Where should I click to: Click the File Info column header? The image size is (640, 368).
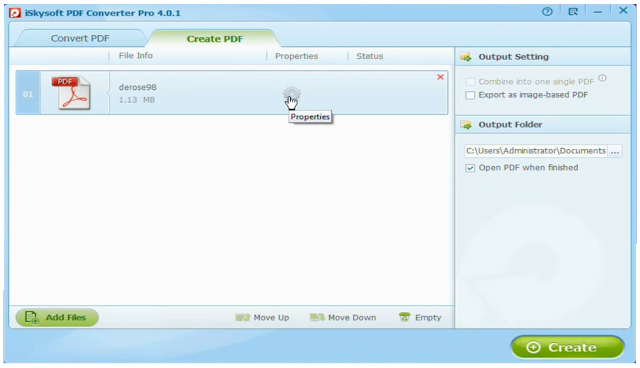click(x=136, y=55)
